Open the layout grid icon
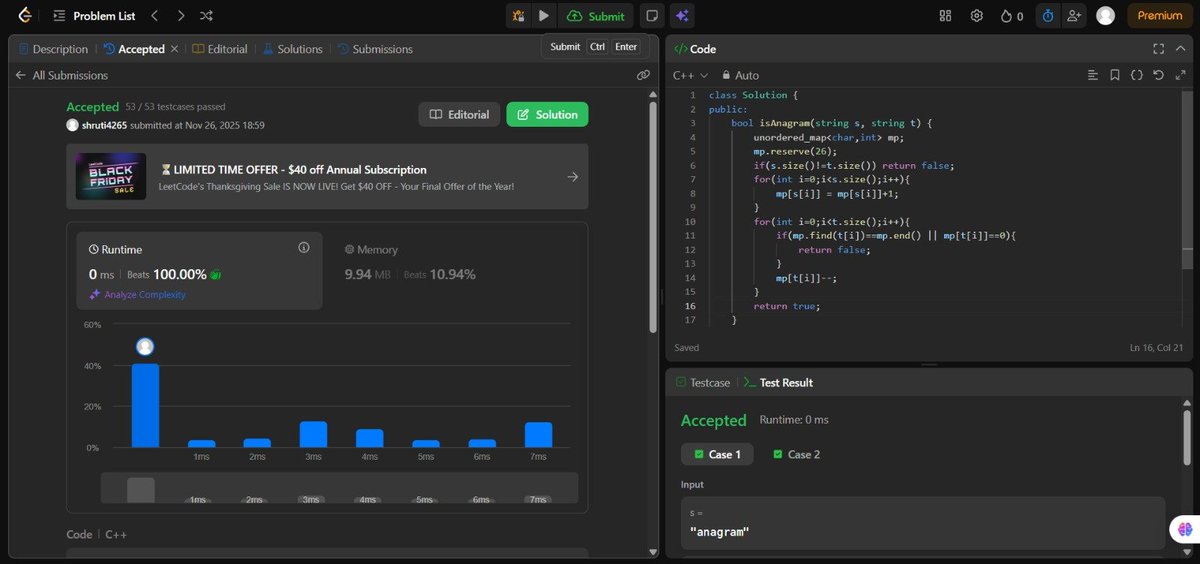This screenshot has width=1200, height=564. (946, 16)
